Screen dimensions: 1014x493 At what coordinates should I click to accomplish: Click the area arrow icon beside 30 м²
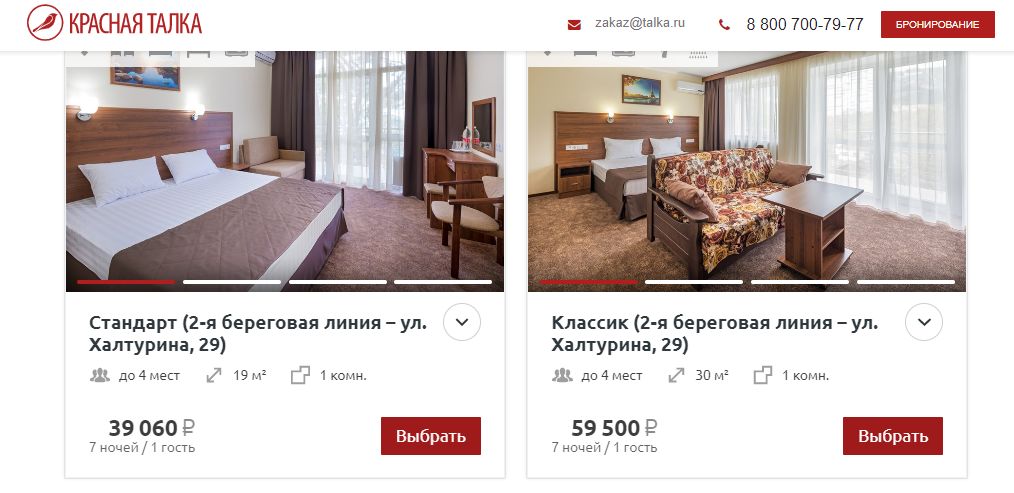click(676, 375)
